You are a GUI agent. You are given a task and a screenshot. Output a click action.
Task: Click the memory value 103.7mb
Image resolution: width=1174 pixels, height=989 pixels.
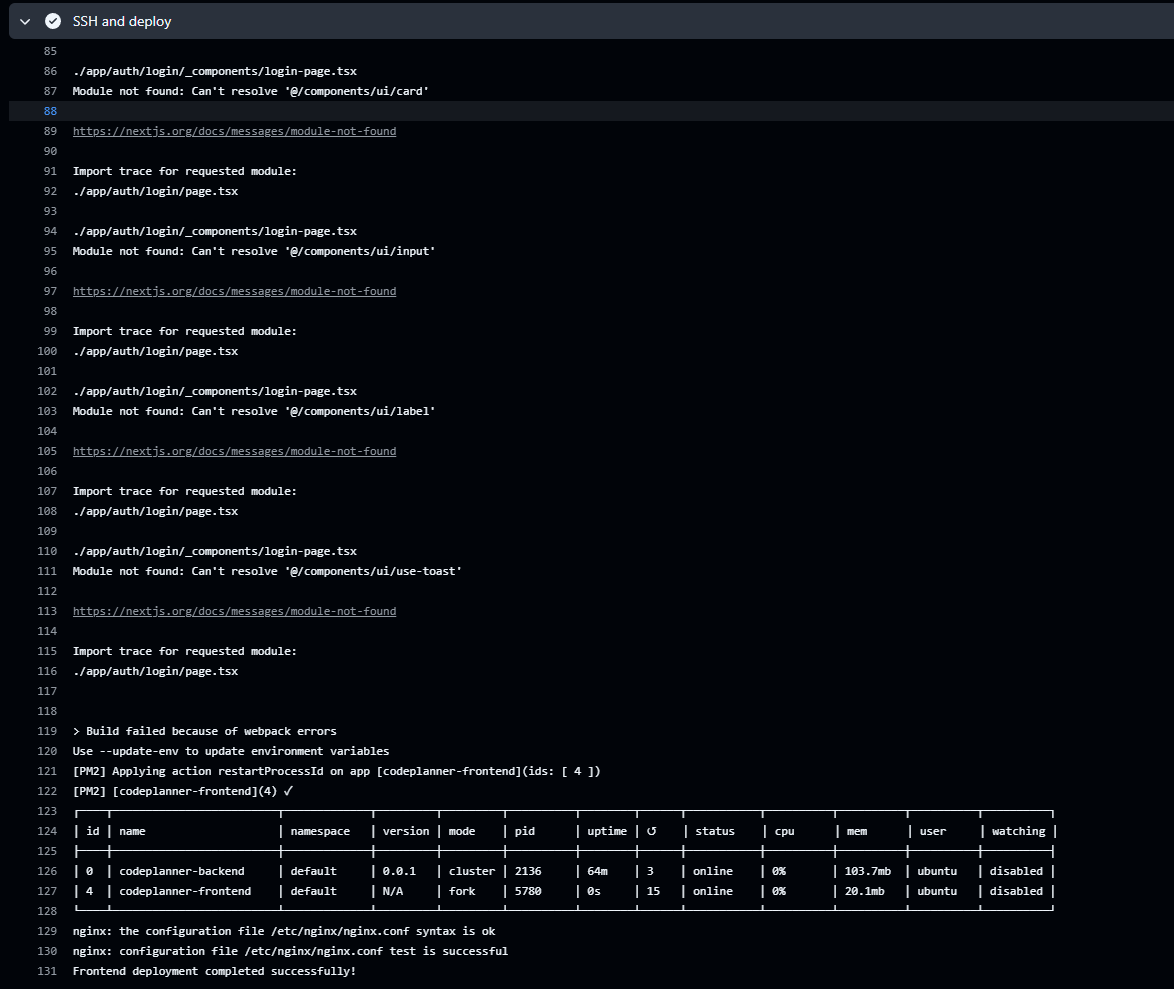coord(868,871)
